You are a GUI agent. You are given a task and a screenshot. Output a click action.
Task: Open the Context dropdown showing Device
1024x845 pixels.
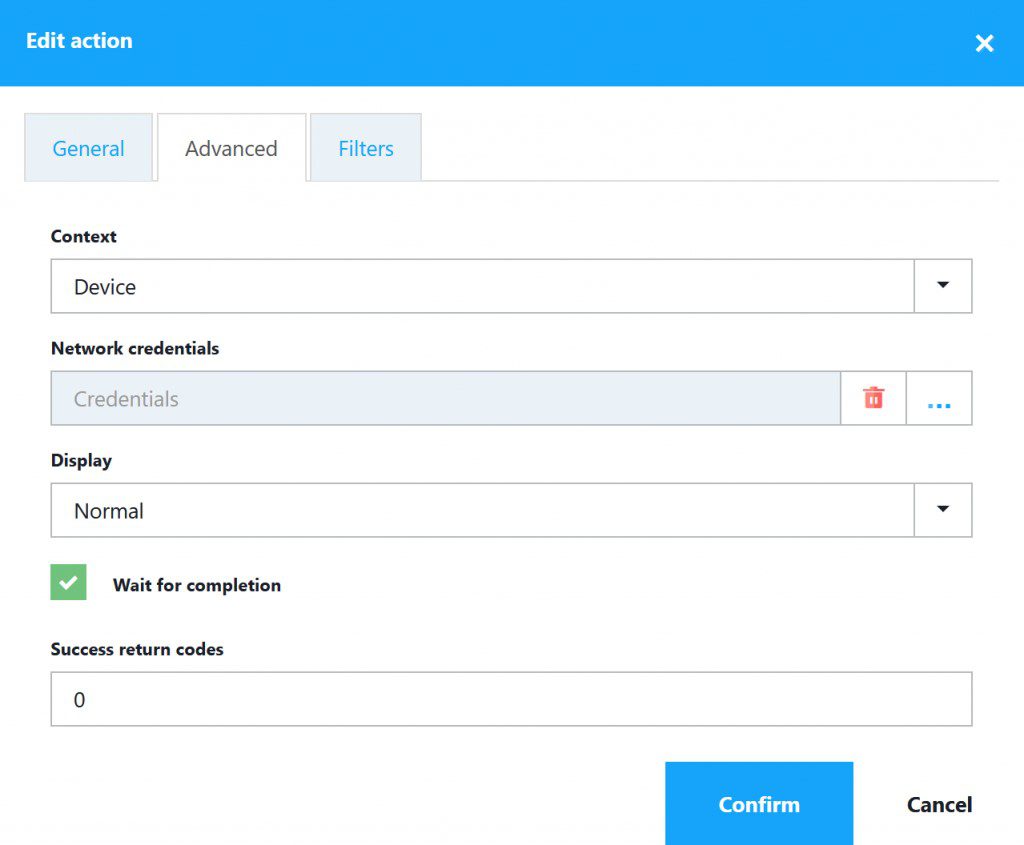point(941,285)
